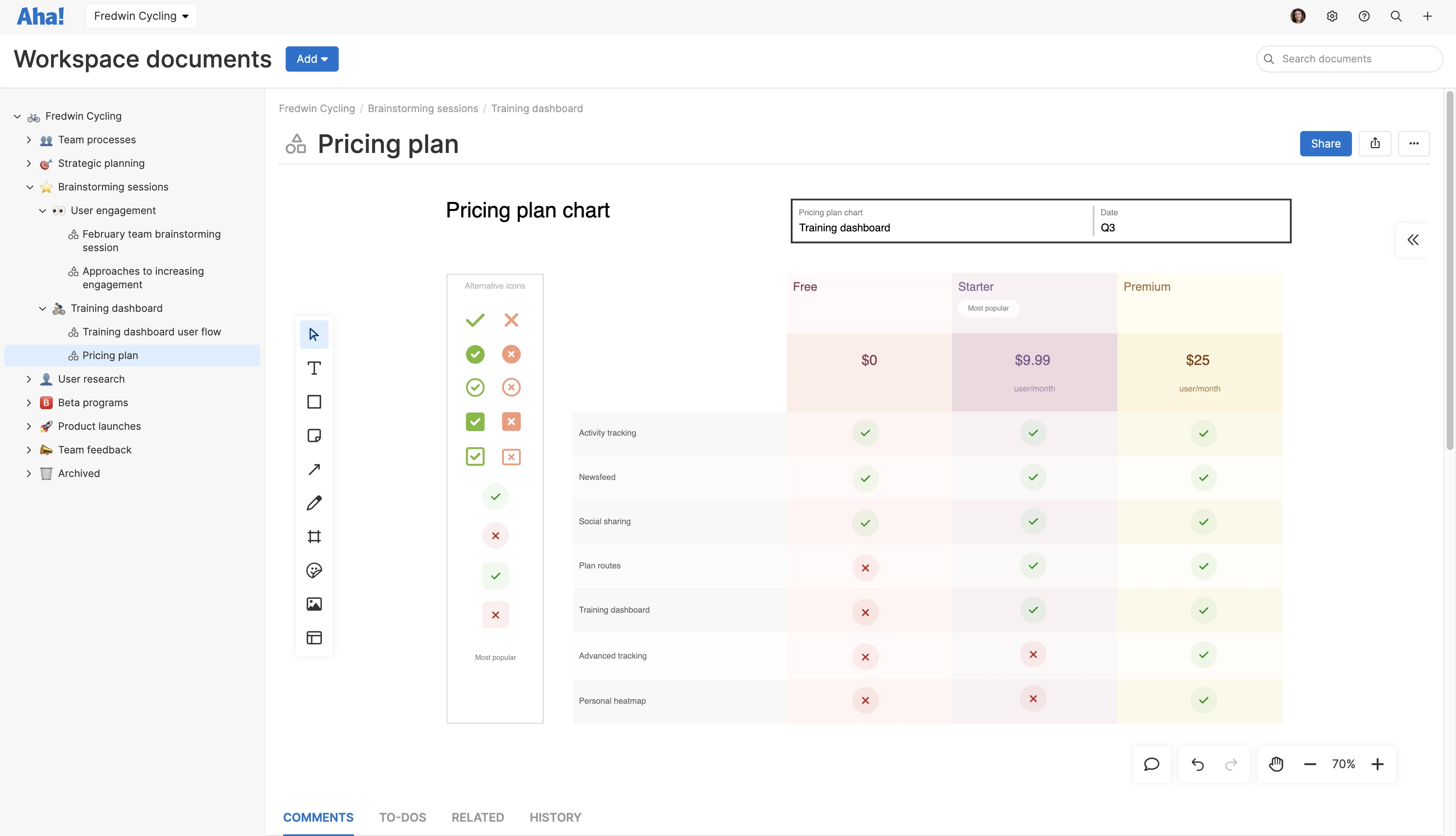Open the Fredwin Cycling workspace dropdown

click(x=141, y=16)
